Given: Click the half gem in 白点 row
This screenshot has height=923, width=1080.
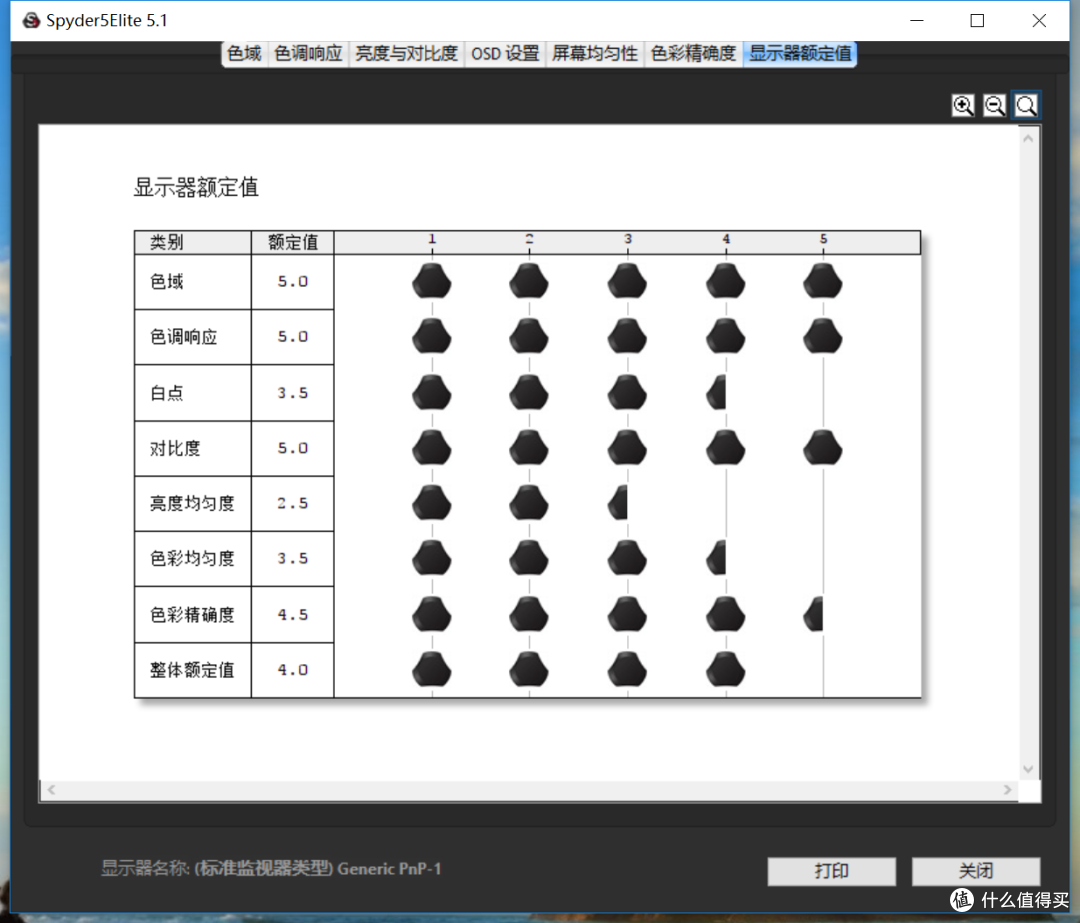Looking at the screenshot, I should tap(716, 393).
